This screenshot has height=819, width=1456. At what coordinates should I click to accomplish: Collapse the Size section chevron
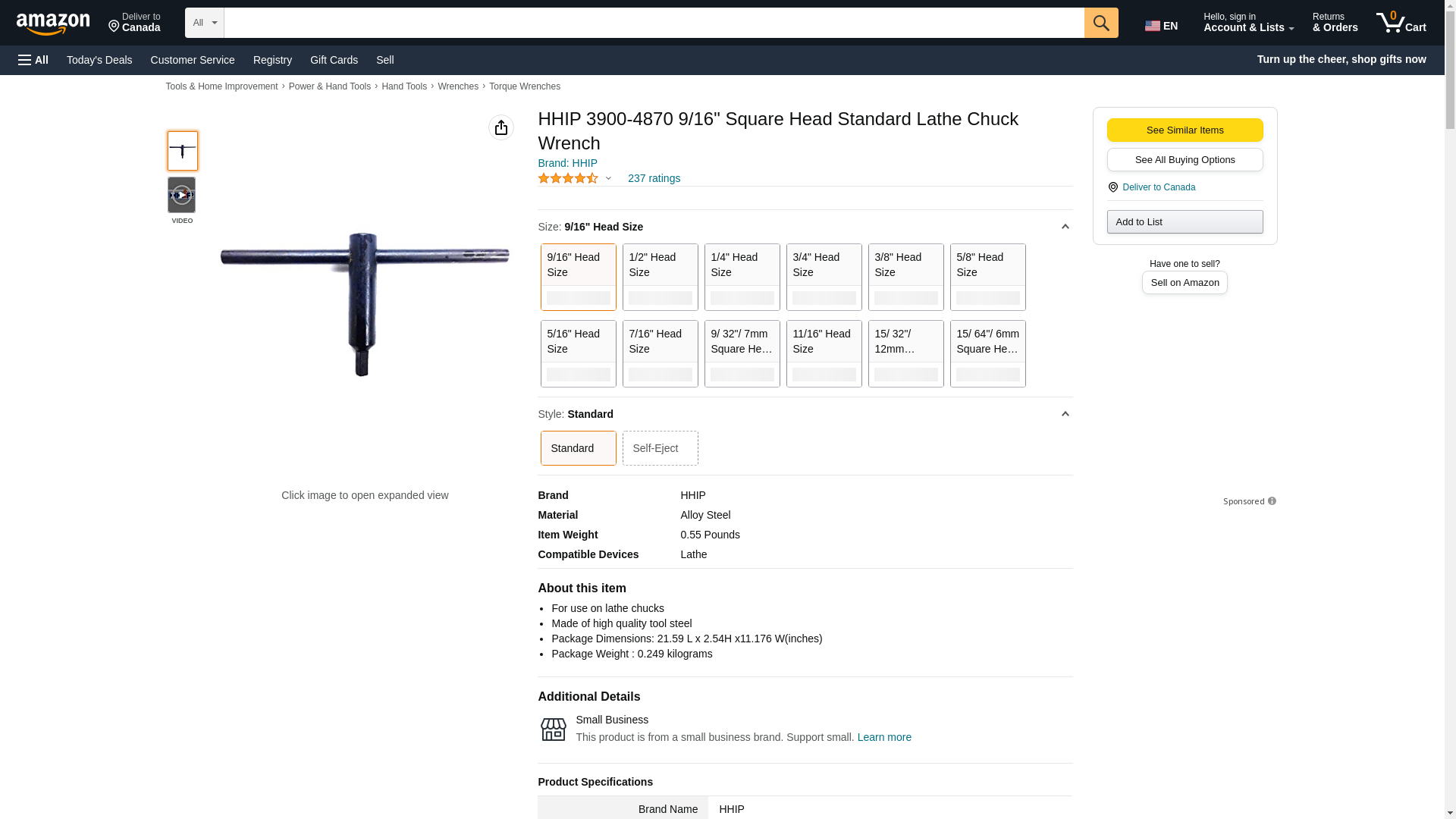click(1065, 227)
